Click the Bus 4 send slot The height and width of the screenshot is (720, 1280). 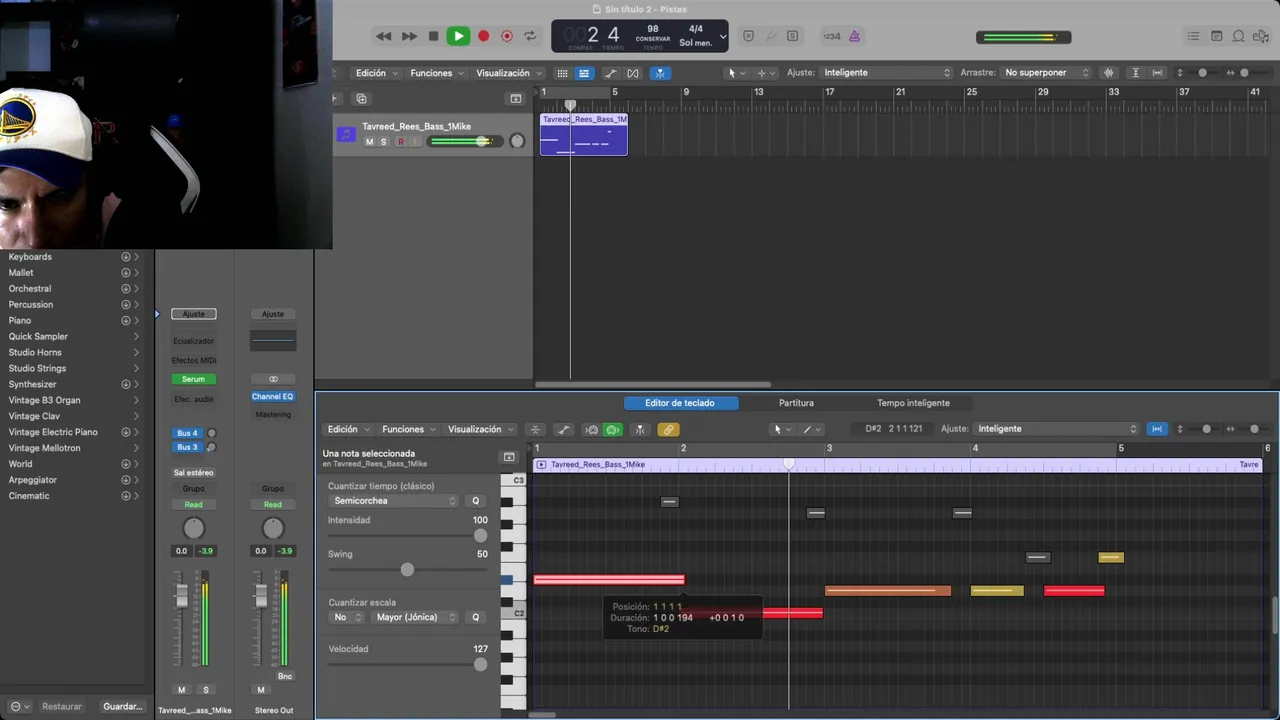point(188,433)
